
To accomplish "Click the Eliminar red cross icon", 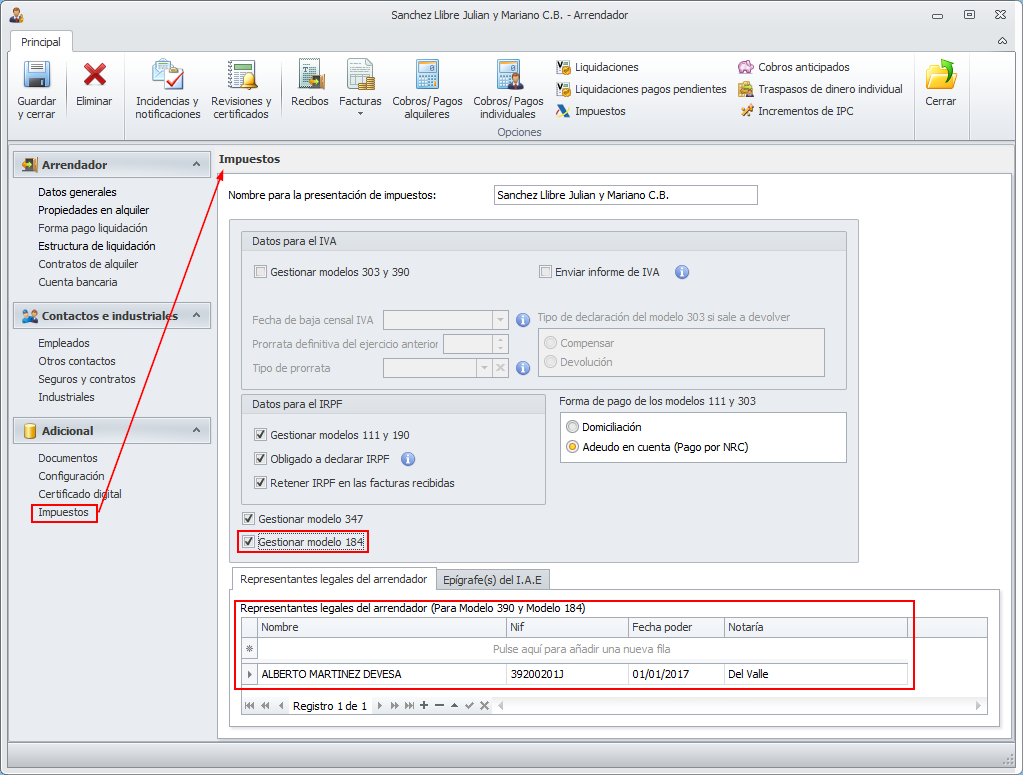I will (x=95, y=74).
